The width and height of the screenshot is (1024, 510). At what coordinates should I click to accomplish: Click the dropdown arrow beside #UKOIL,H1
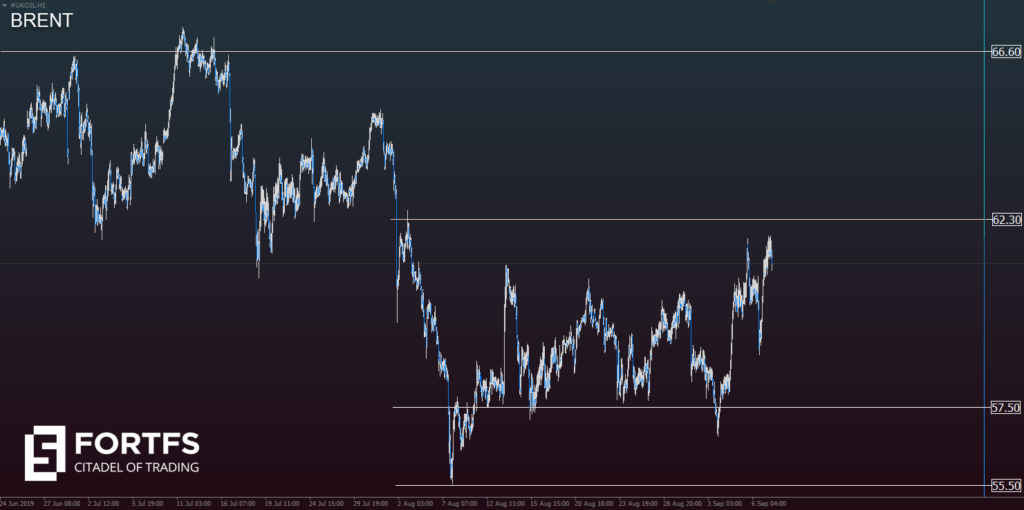click(x=4, y=5)
